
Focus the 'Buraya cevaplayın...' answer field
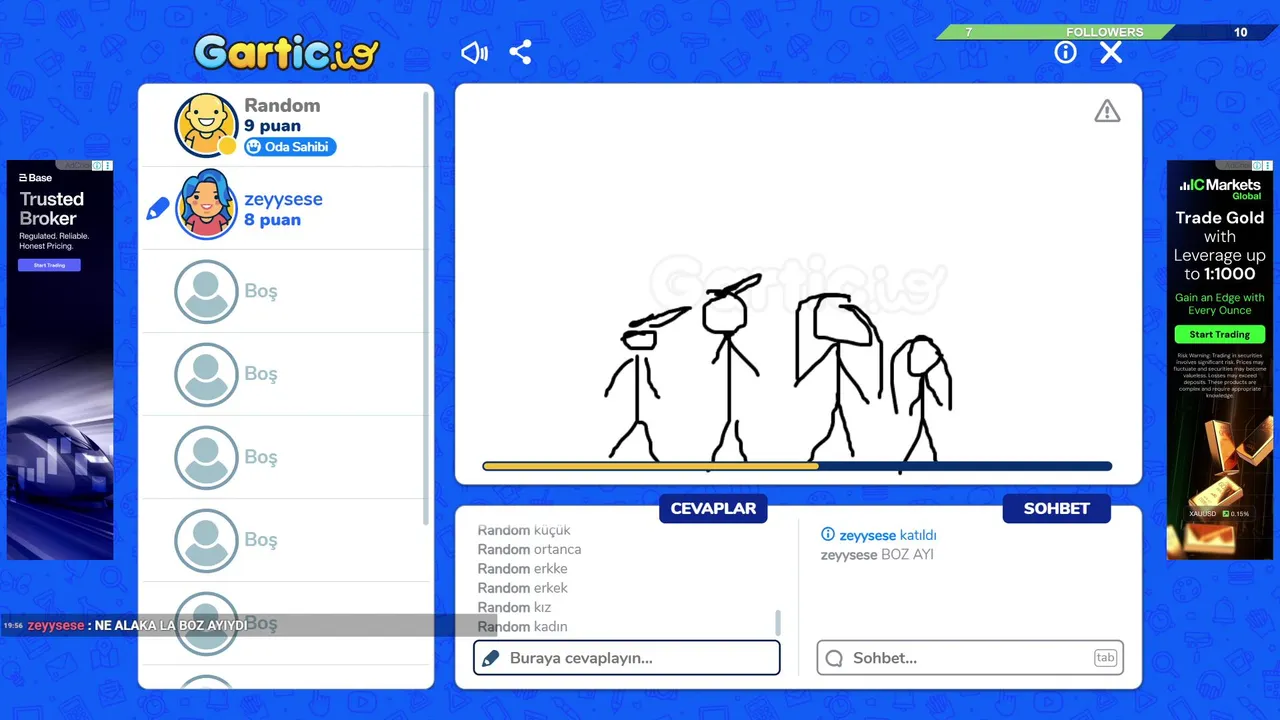click(x=626, y=658)
